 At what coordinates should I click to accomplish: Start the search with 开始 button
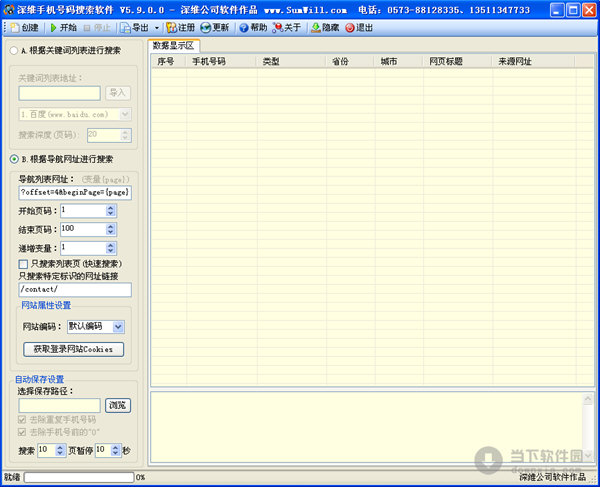(x=64, y=28)
